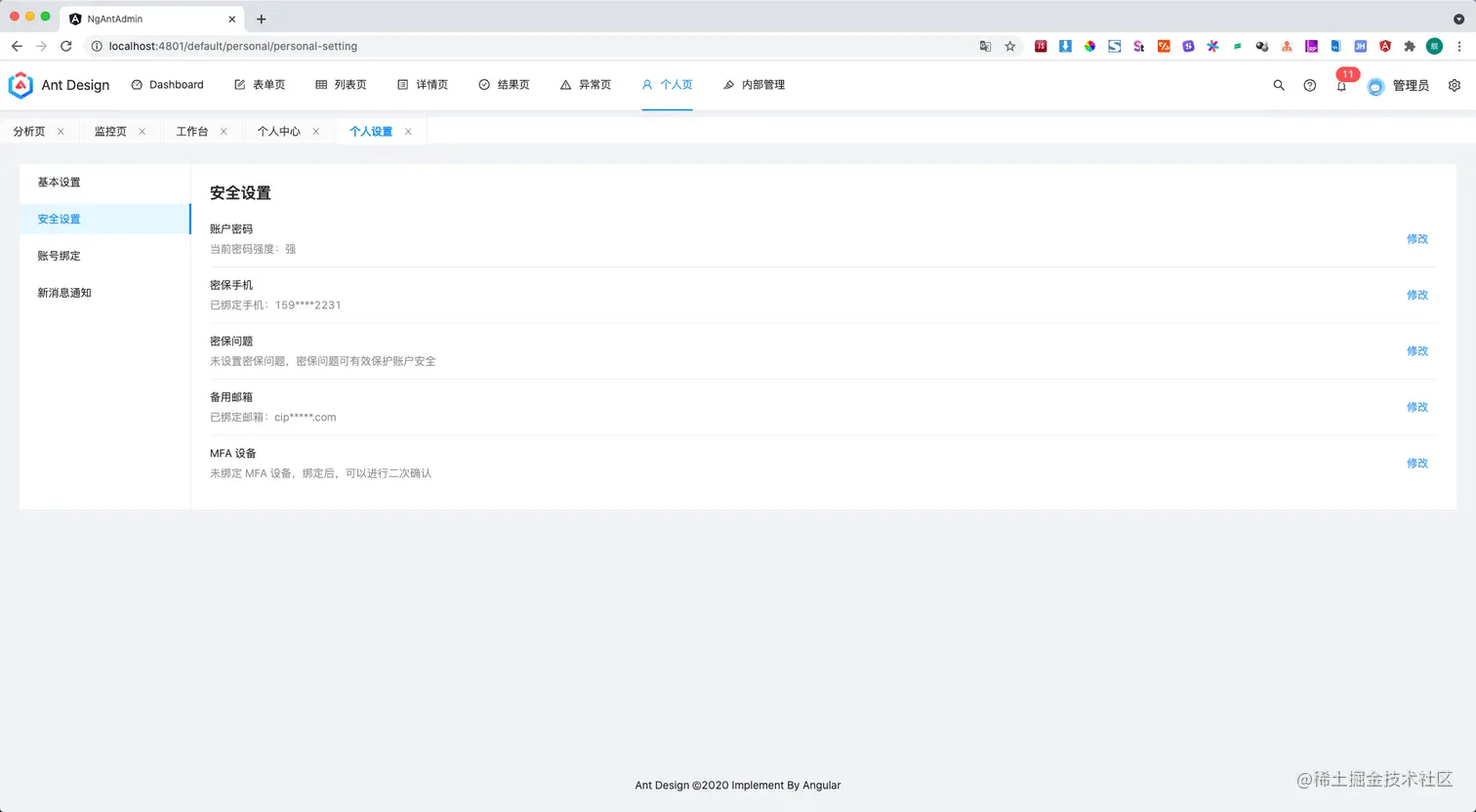
Task: Select 基本设置 in the settings sidebar
Action: click(x=104, y=183)
